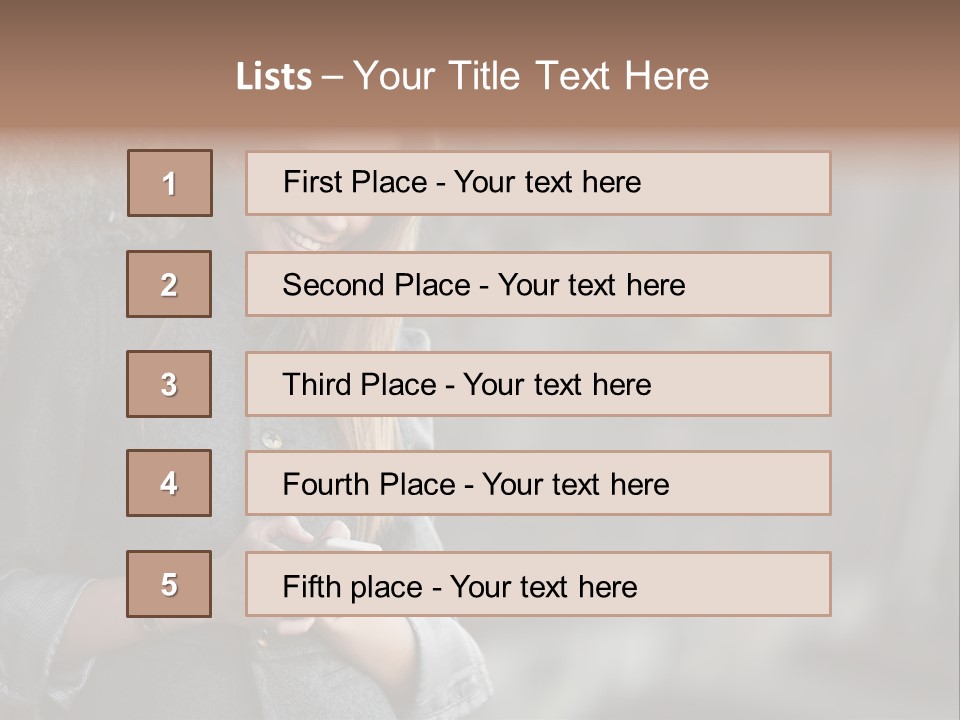Click the word Second in second row
Screen dimensions: 960x720
pos(333,285)
